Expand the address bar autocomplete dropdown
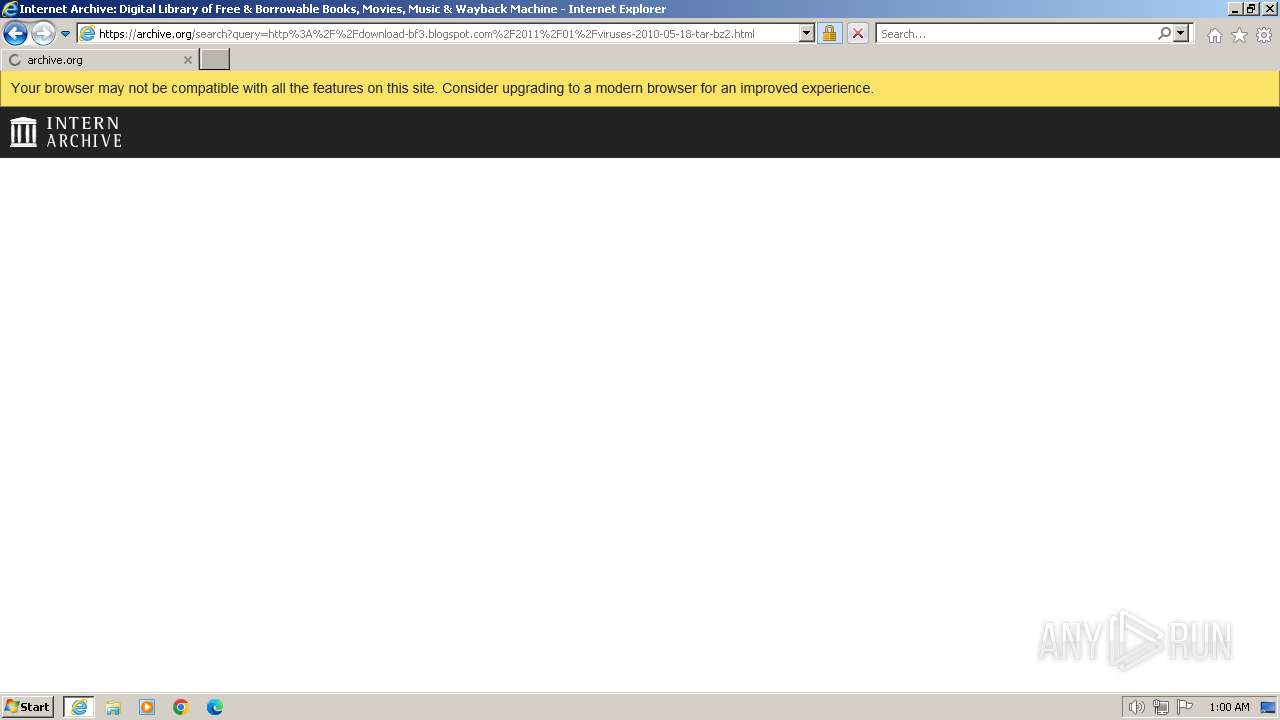The height and width of the screenshot is (720, 1280). pos(807,34)
